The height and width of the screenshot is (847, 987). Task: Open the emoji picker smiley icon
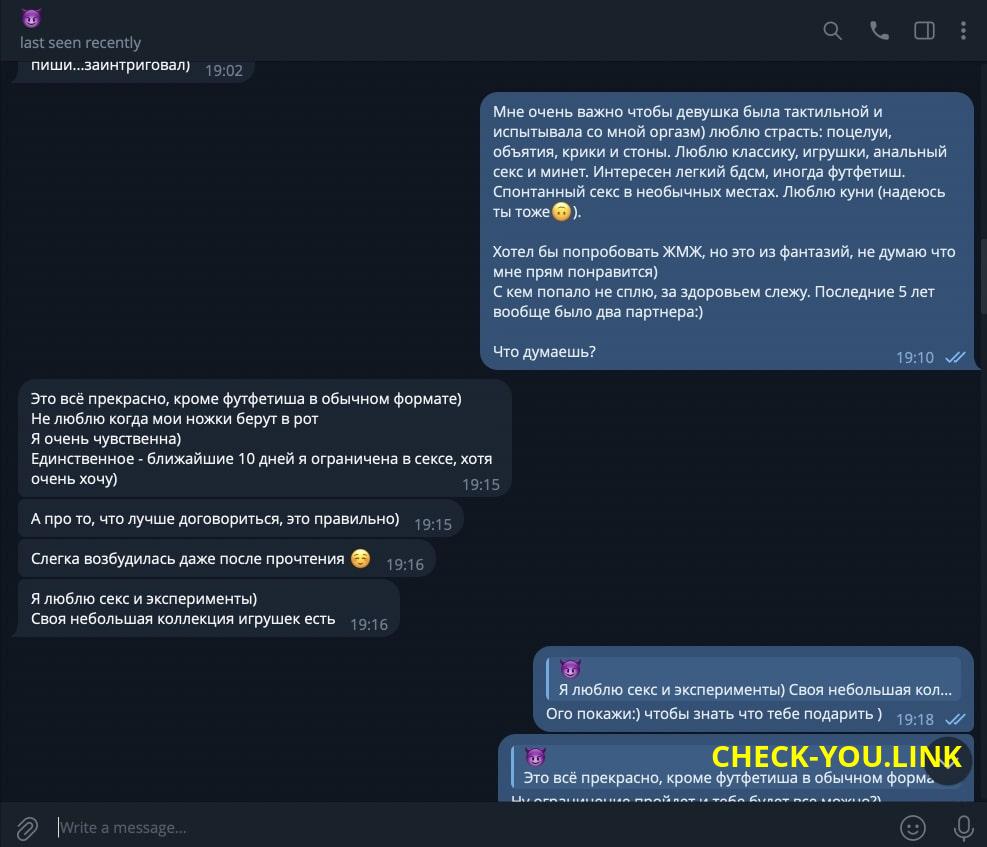913,827
